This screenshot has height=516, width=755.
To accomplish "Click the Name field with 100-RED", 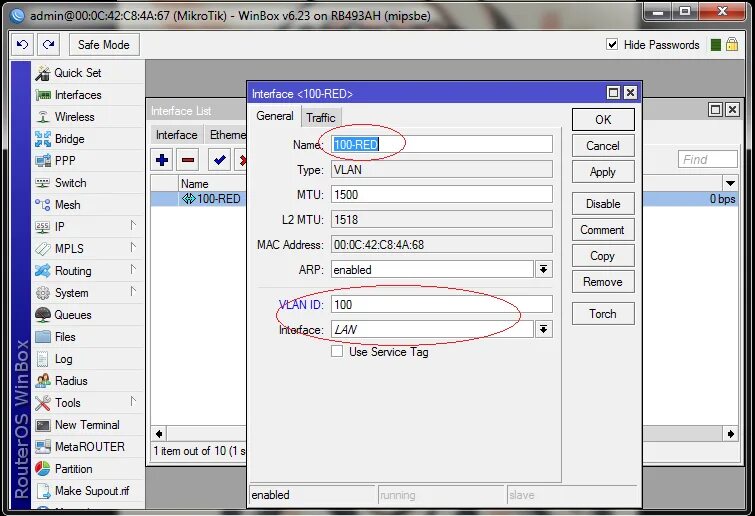I will (442, 144).
